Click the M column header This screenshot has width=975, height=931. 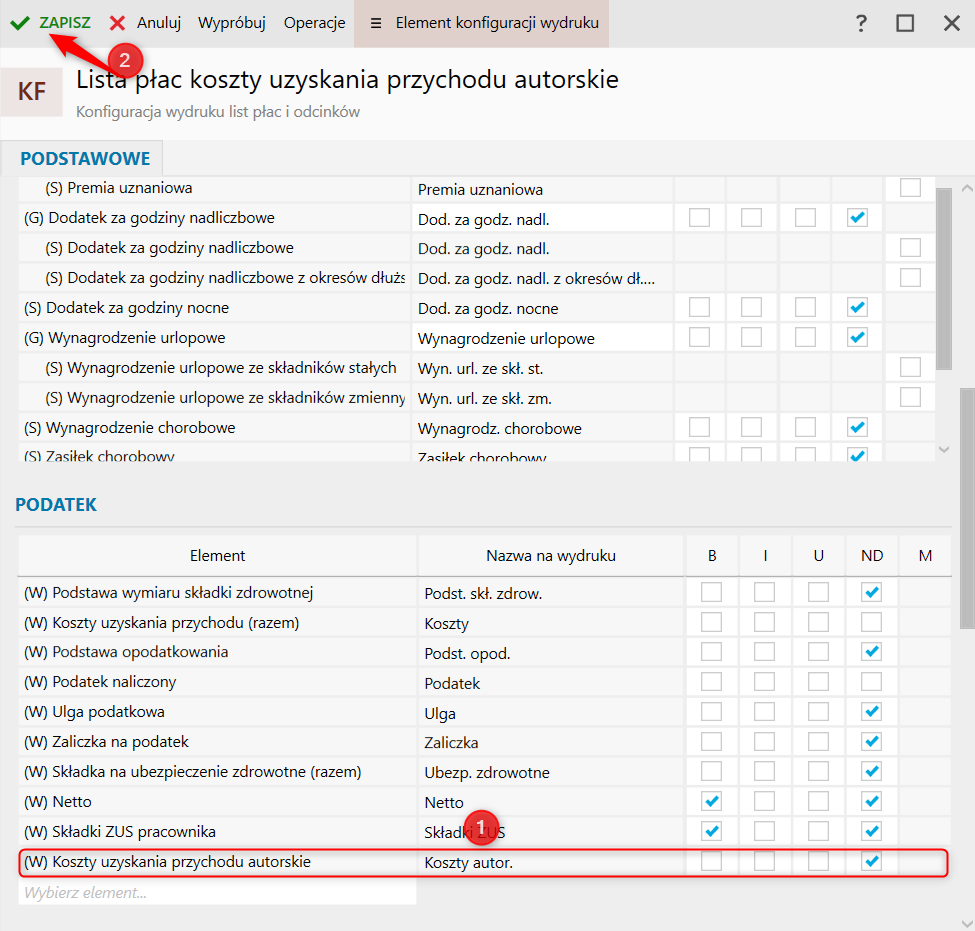point(925,555)
